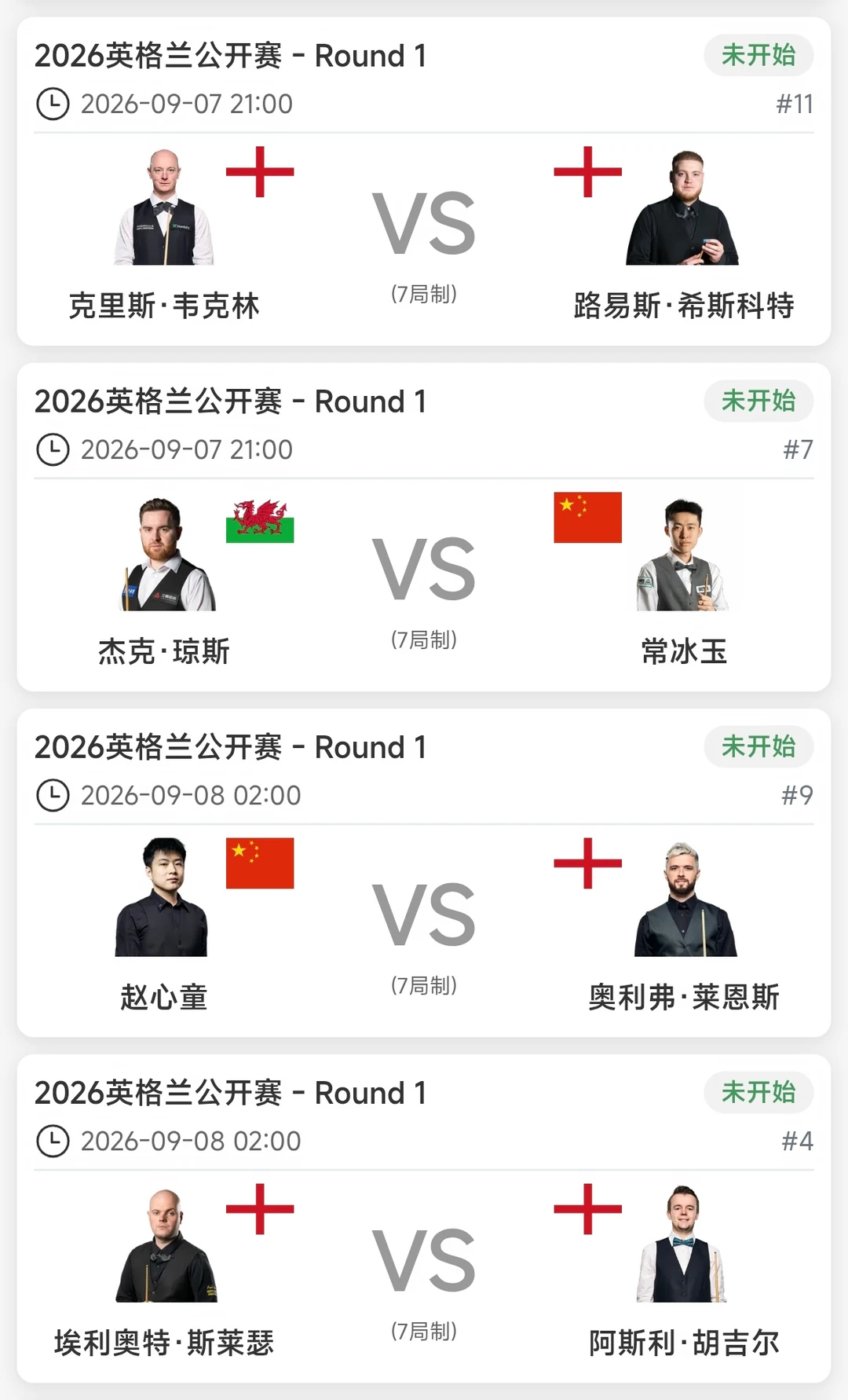Click the 未开始 status badge on match #11
The height and width of the screenshot is (1400, 848).
(758, 55)
